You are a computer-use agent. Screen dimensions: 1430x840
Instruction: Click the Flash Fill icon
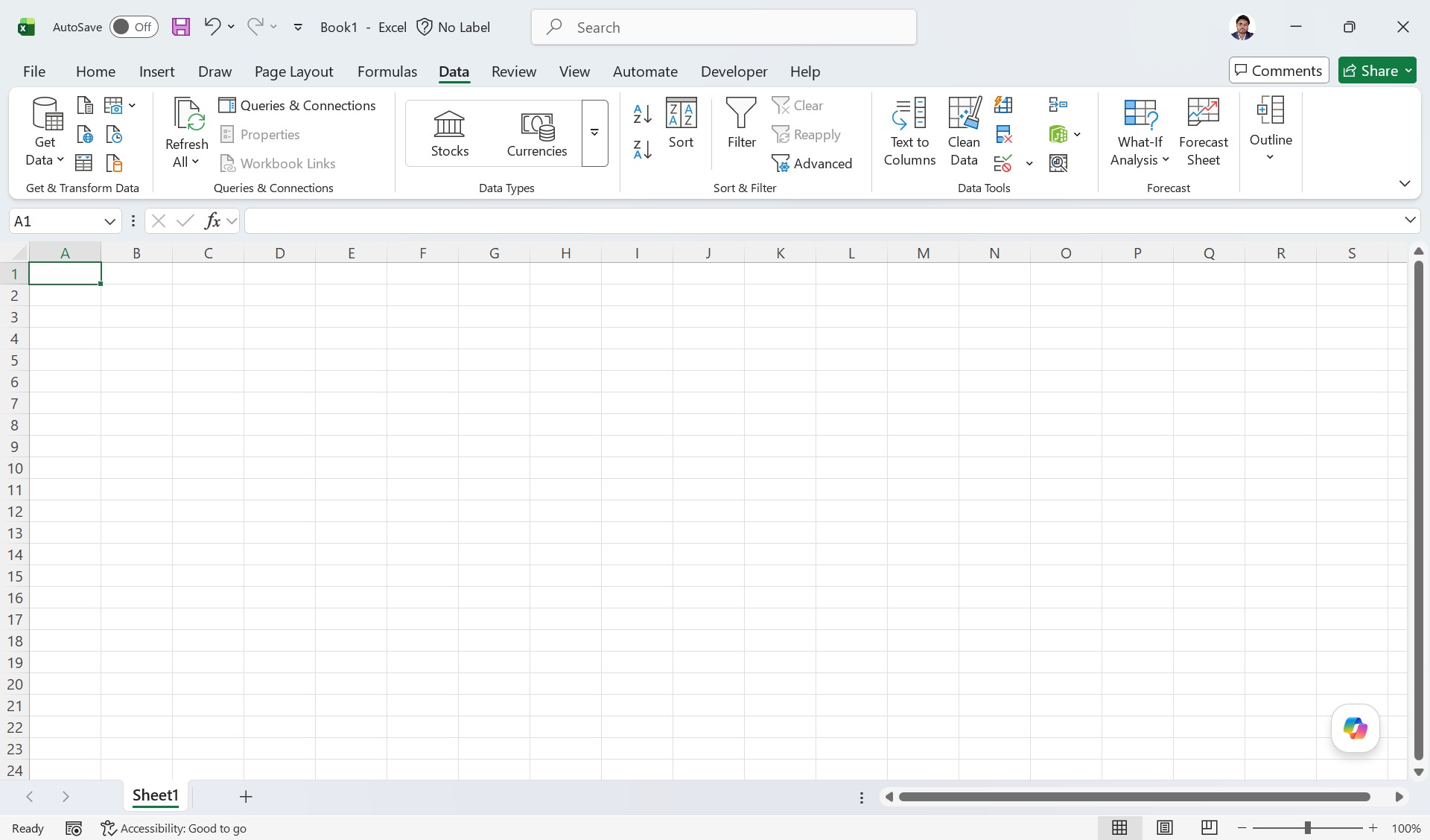[1003, 105]
